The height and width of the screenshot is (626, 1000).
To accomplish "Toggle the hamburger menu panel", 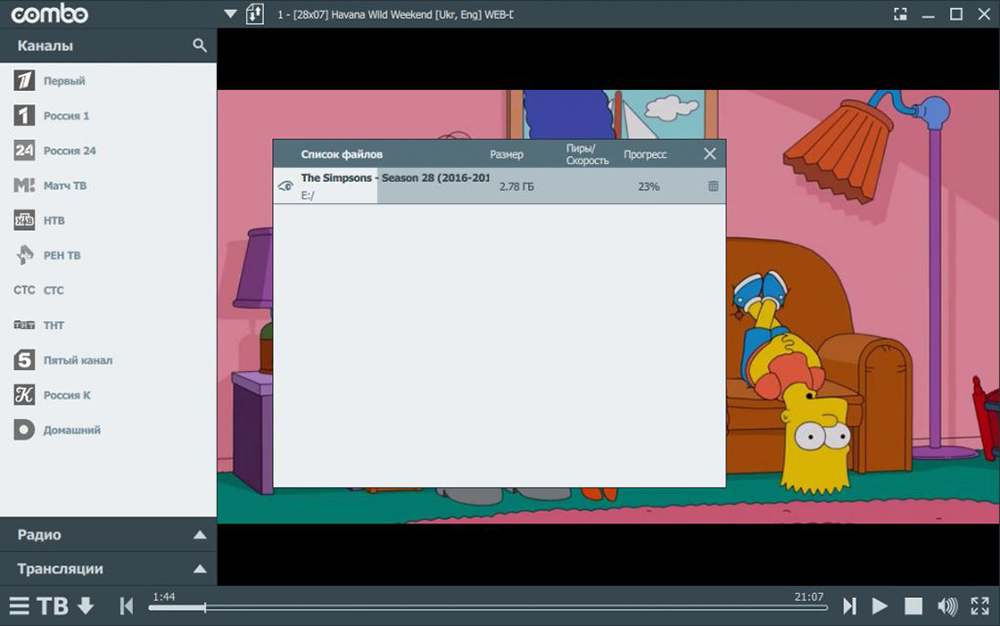I will click(x=19, y=606).
